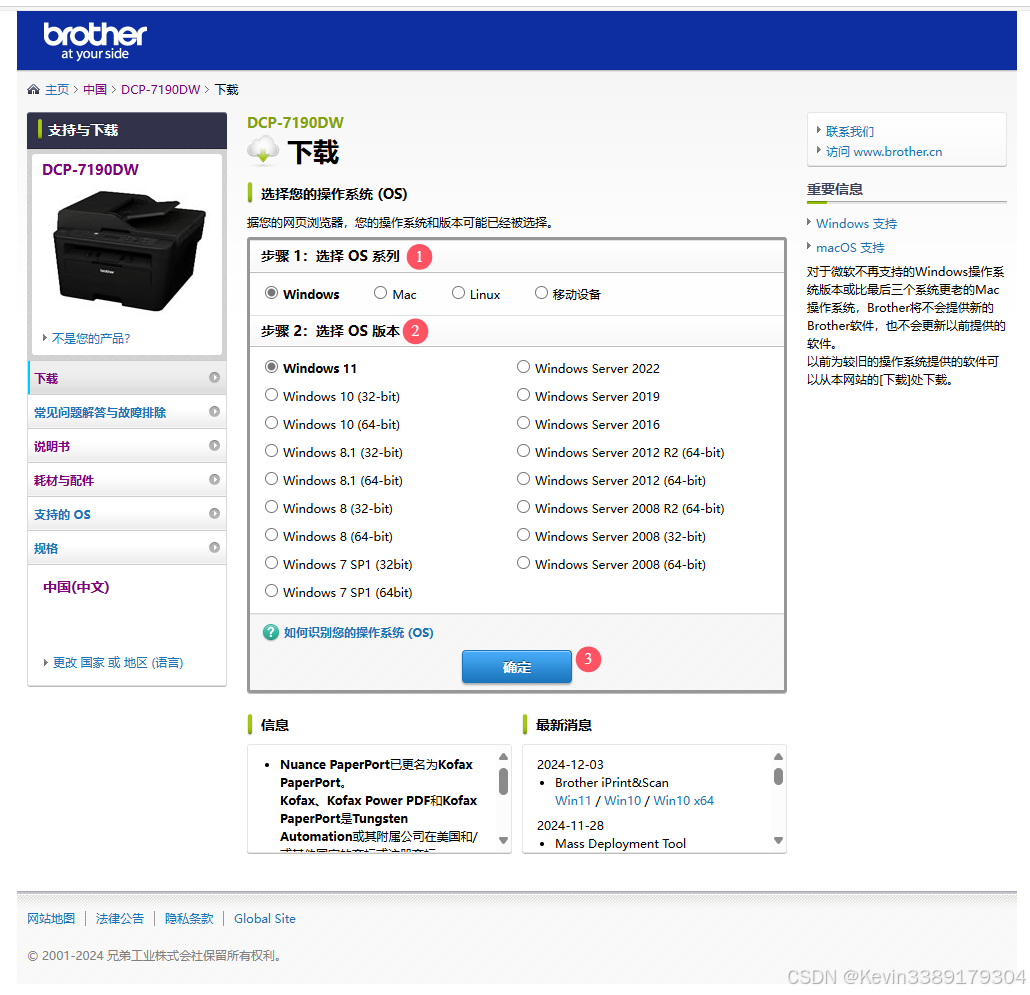Screen dimensions: 1030x995
Task: Click the arrow icon on the 支持的 OS row
Action: [x=214, y=514]
